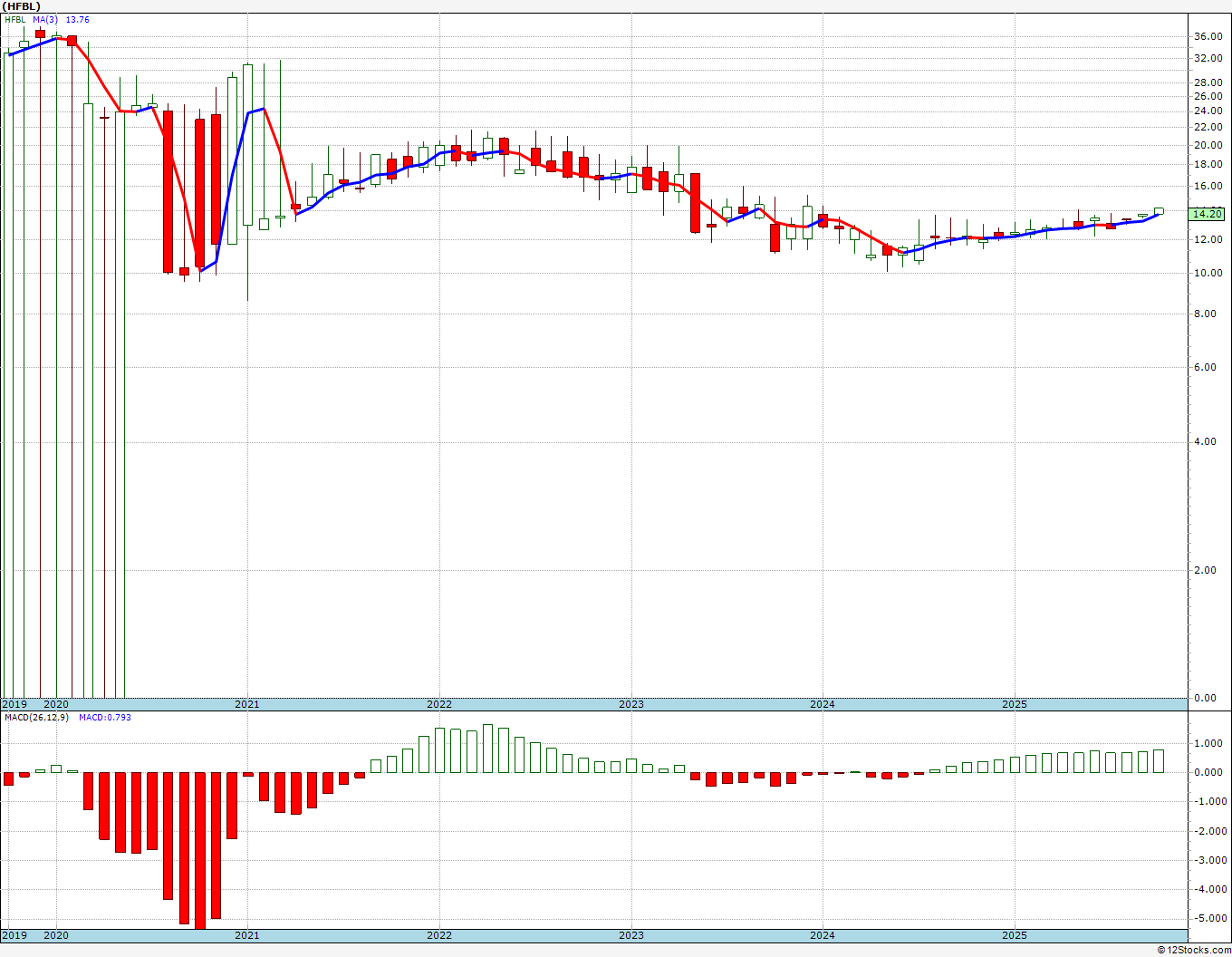
Task: Select 2022 on the price chart time axis
Action: (439, 704)
